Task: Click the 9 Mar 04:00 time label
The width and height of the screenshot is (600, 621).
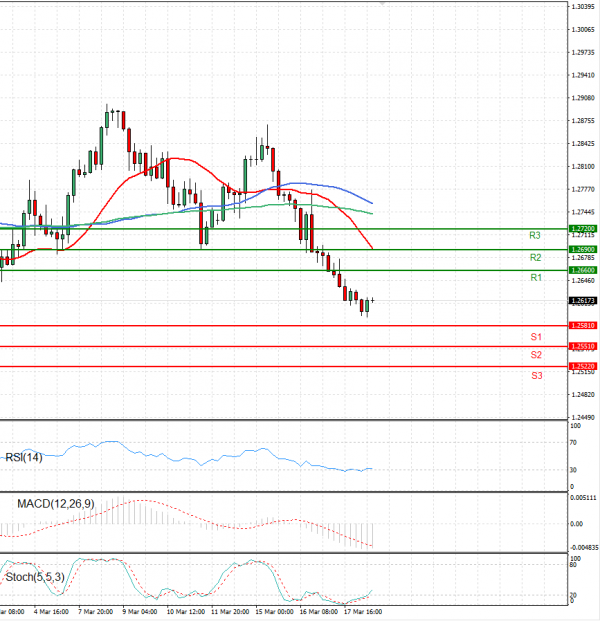Action: (x=139, y=612)
